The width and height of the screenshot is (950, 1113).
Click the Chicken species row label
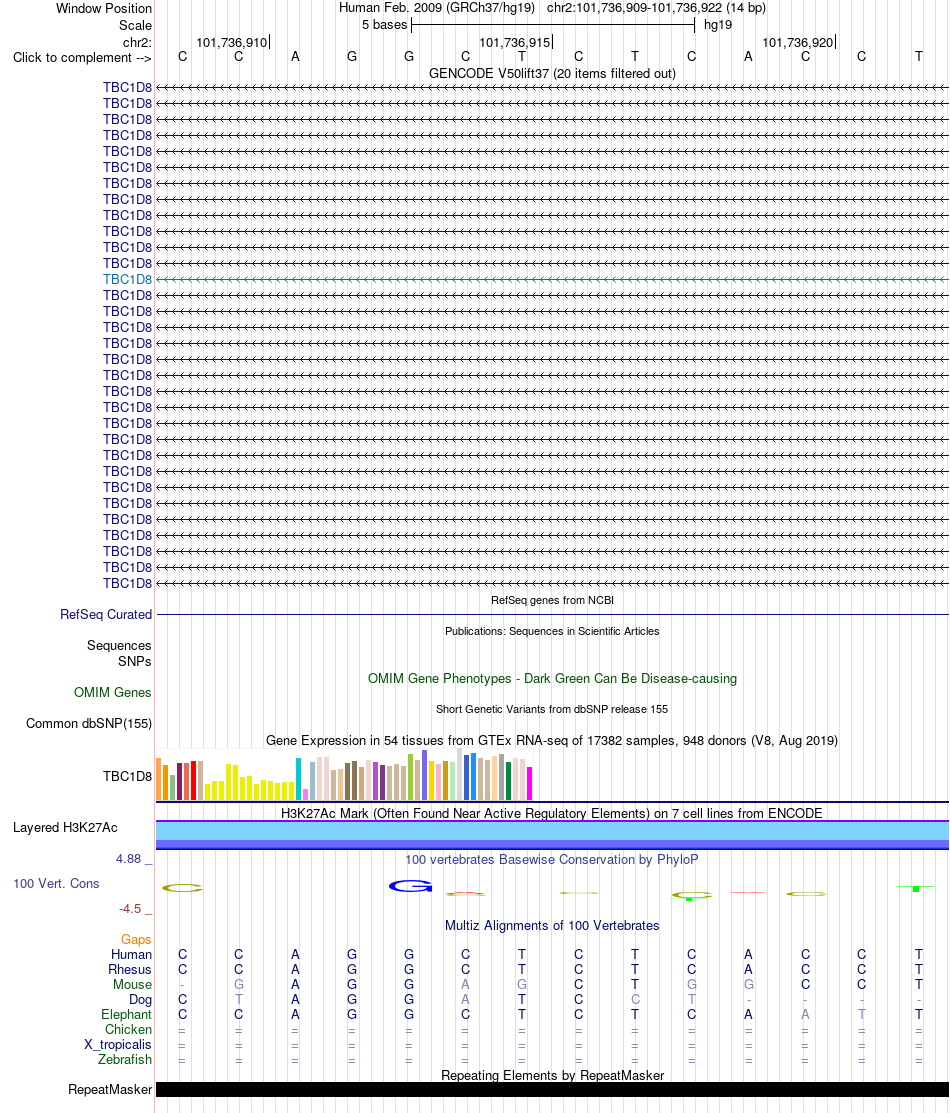pyautogui.click(x=129, y=1029)
